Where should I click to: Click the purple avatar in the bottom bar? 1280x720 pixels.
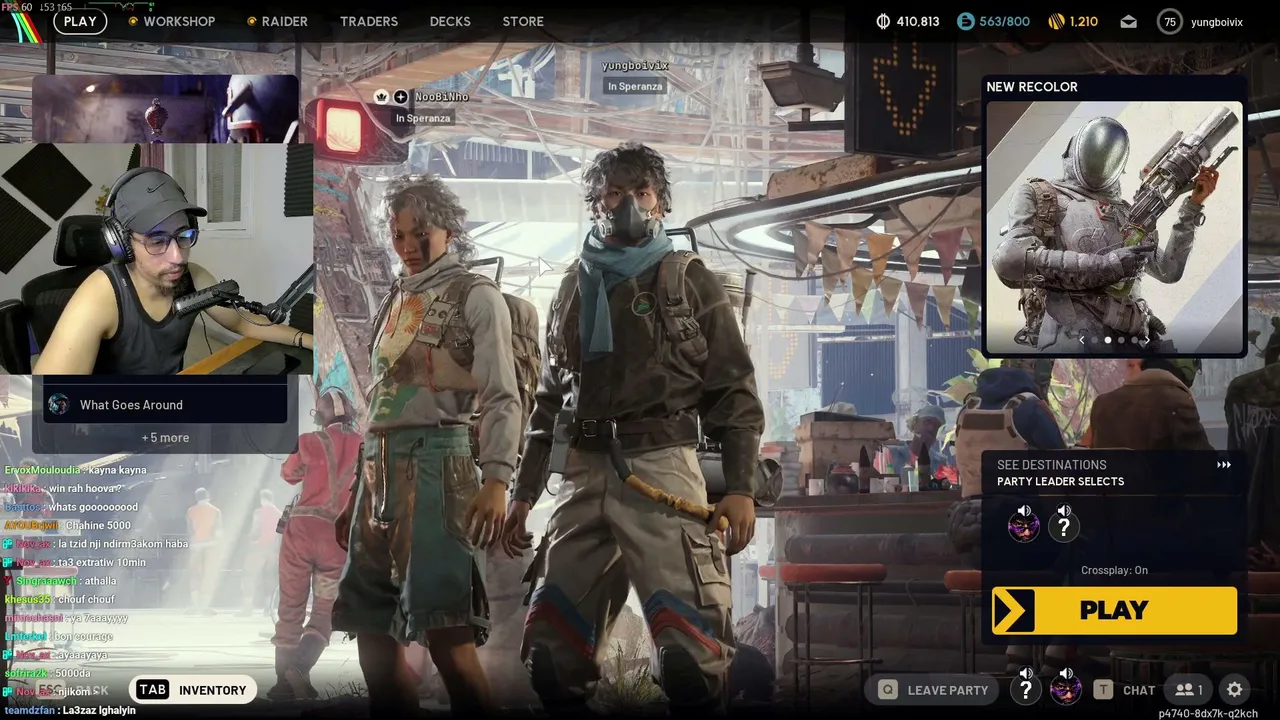tap(1066, 691)
